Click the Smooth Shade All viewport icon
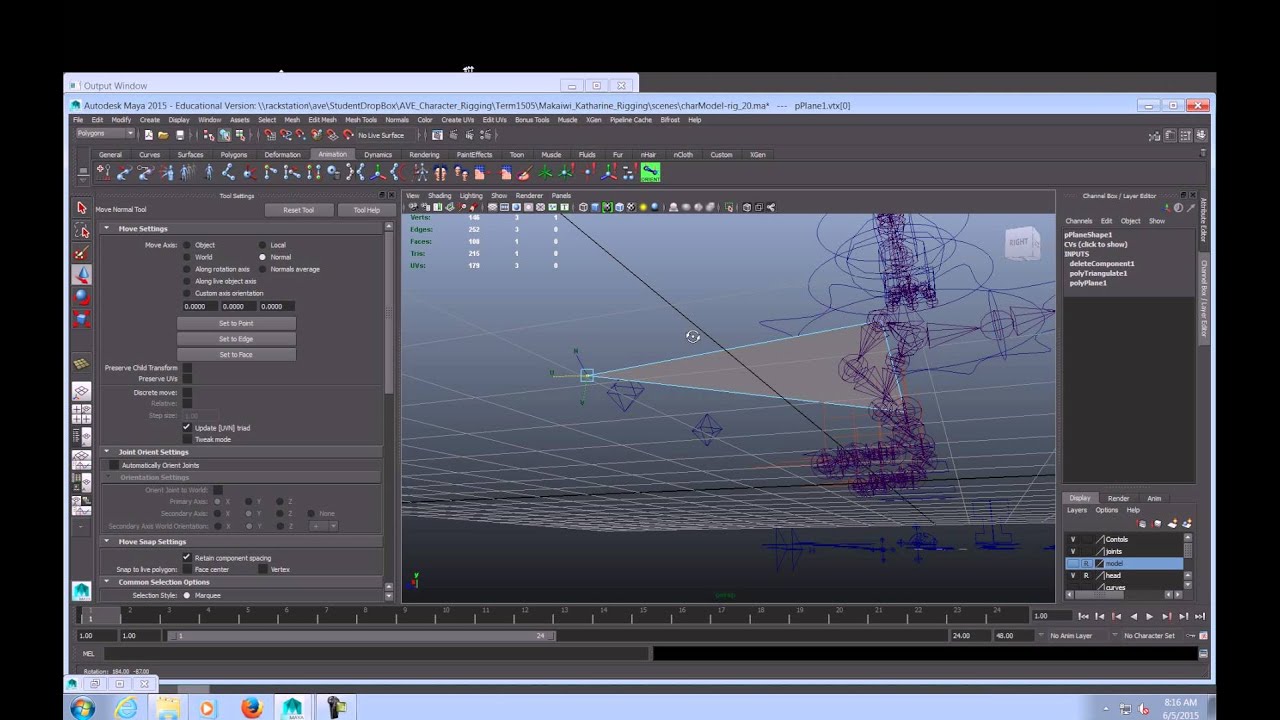Viewport: 1280px width, 720px height. click(593, 207)
